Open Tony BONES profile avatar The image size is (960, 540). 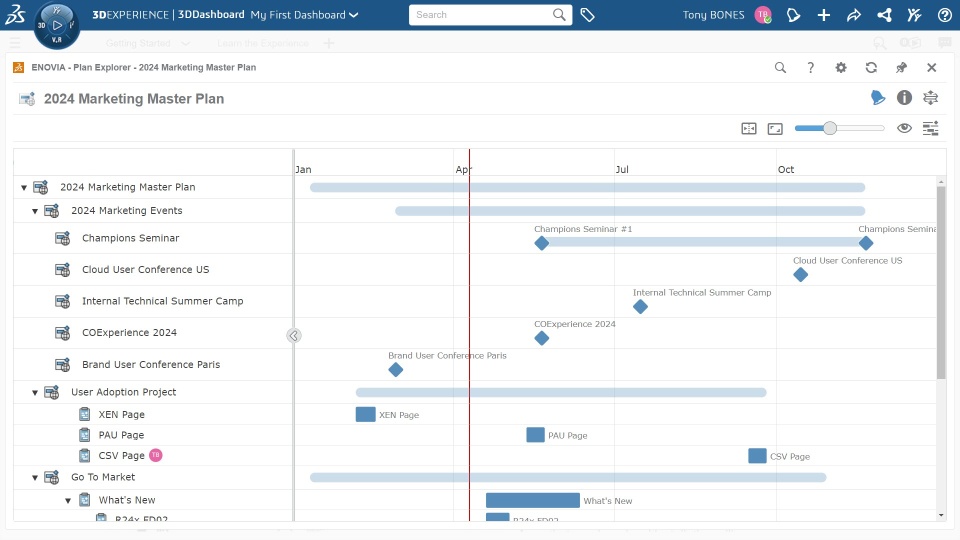[x=763, y=15]
